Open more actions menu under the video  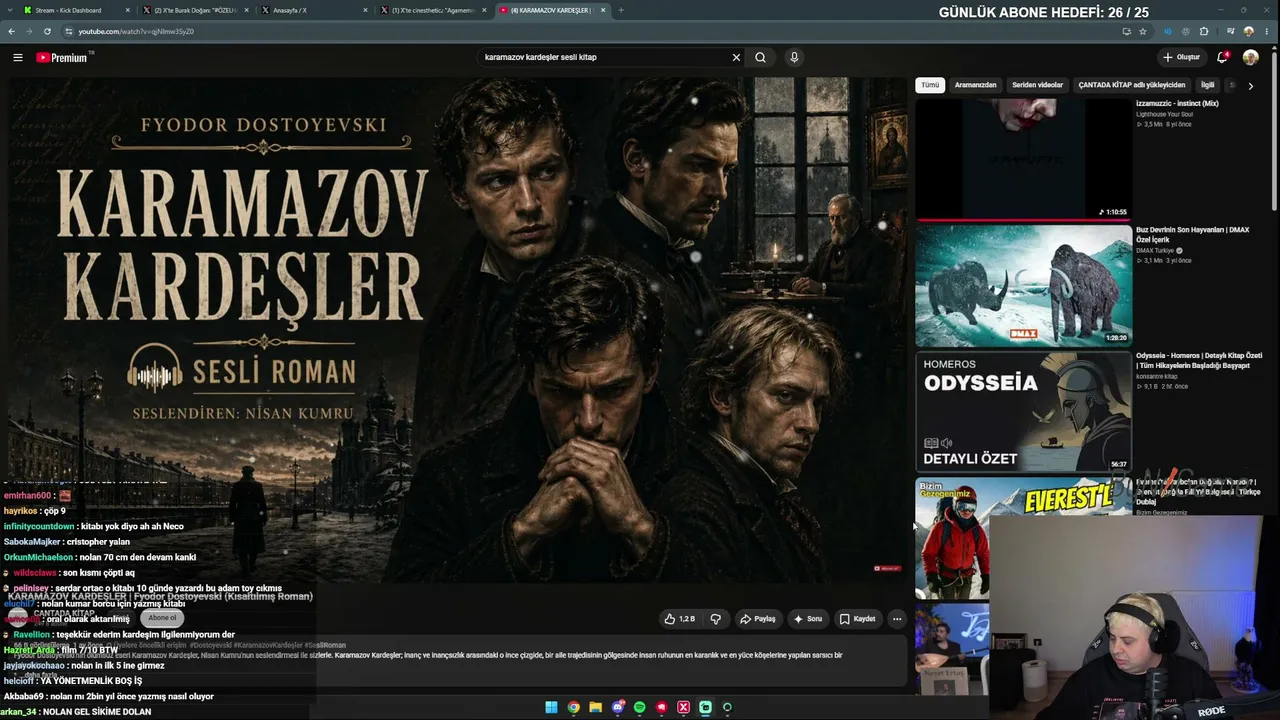[x=897, y=619]
